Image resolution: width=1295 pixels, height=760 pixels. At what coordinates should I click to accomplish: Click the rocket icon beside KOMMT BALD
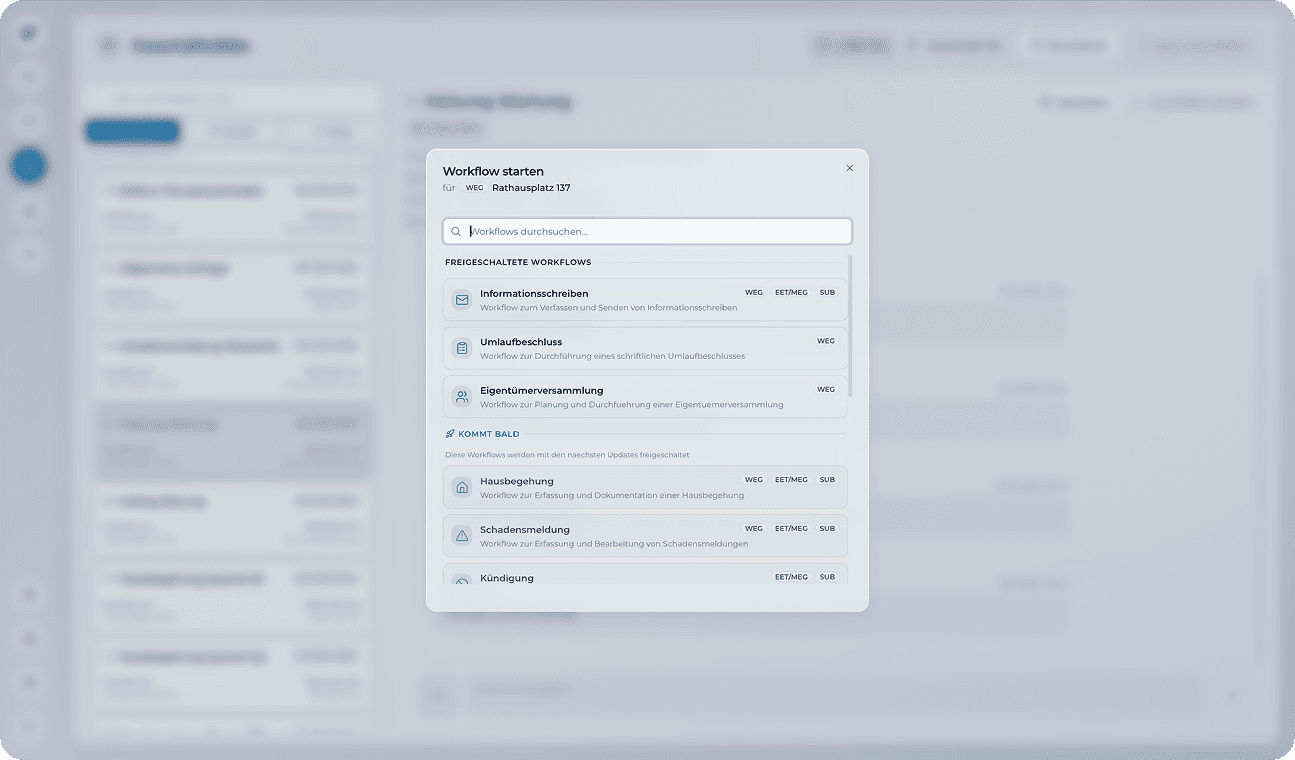point(450,433)
